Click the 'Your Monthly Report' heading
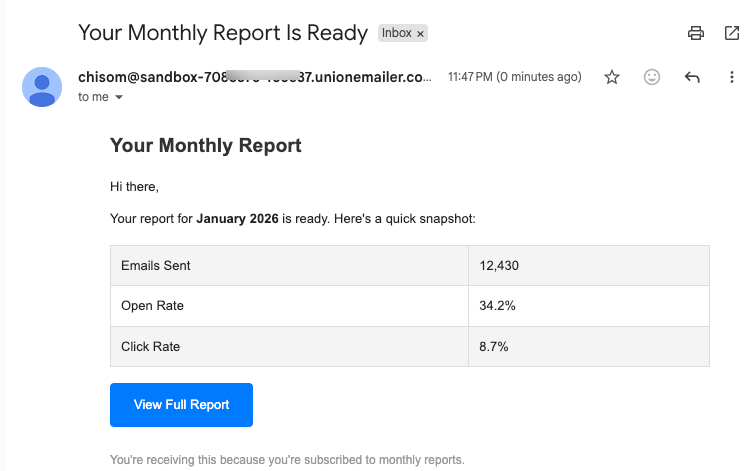This screenshot has height=471, width=756. pyautogui.click(x=205, y=146)
